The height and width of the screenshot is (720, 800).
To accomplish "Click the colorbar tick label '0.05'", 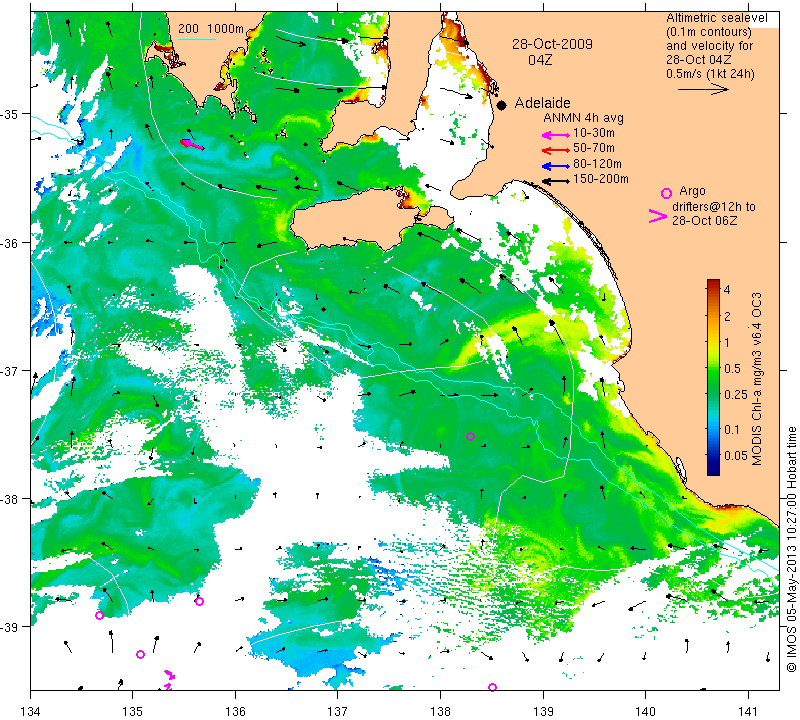I will click(x=735, y=455).
